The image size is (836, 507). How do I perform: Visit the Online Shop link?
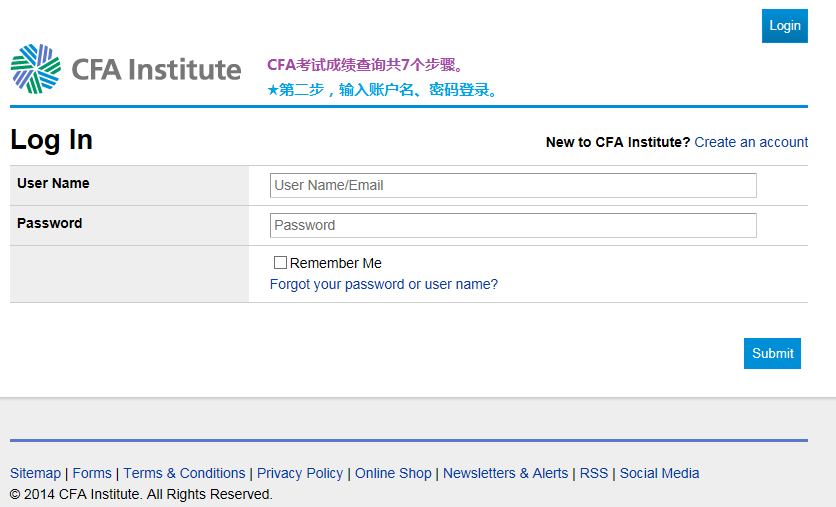(393, 473)
